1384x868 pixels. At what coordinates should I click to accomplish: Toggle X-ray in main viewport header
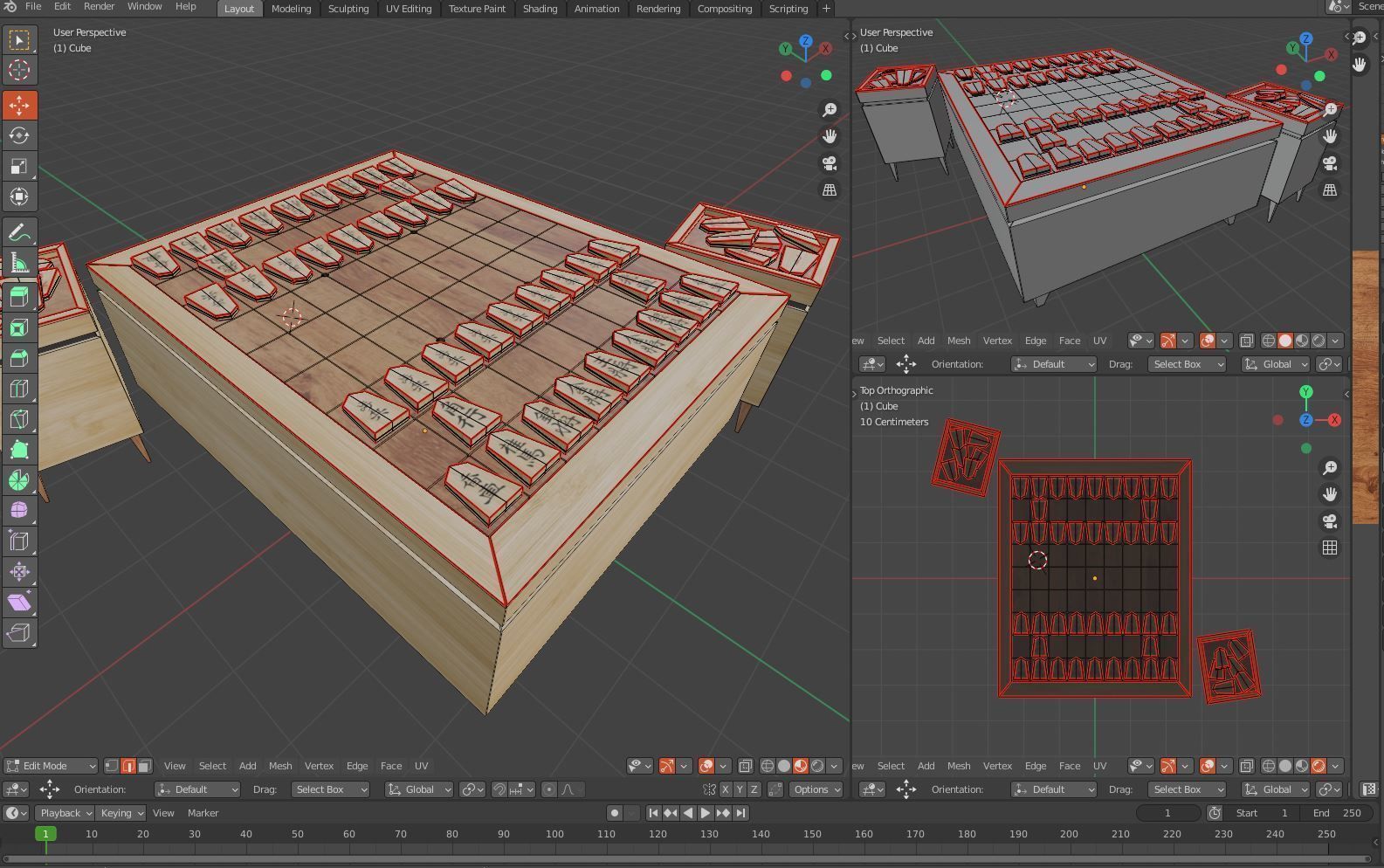click(x=745, y=766)
